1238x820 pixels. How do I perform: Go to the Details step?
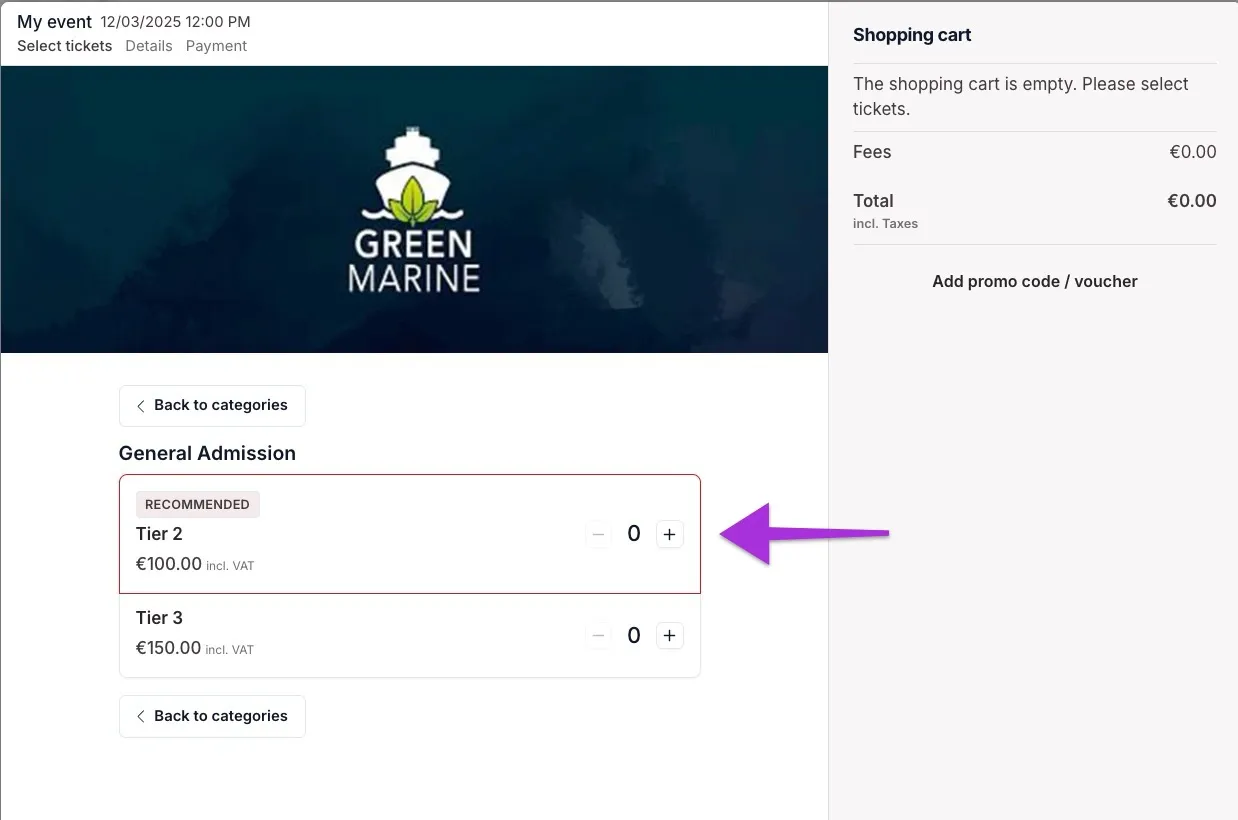[x=149, y=46]
